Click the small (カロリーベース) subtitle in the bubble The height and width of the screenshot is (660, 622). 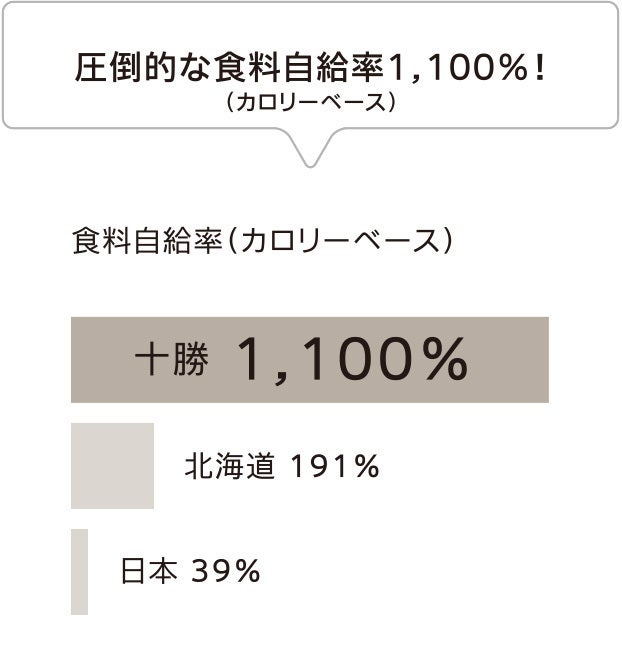pos(311,101)
